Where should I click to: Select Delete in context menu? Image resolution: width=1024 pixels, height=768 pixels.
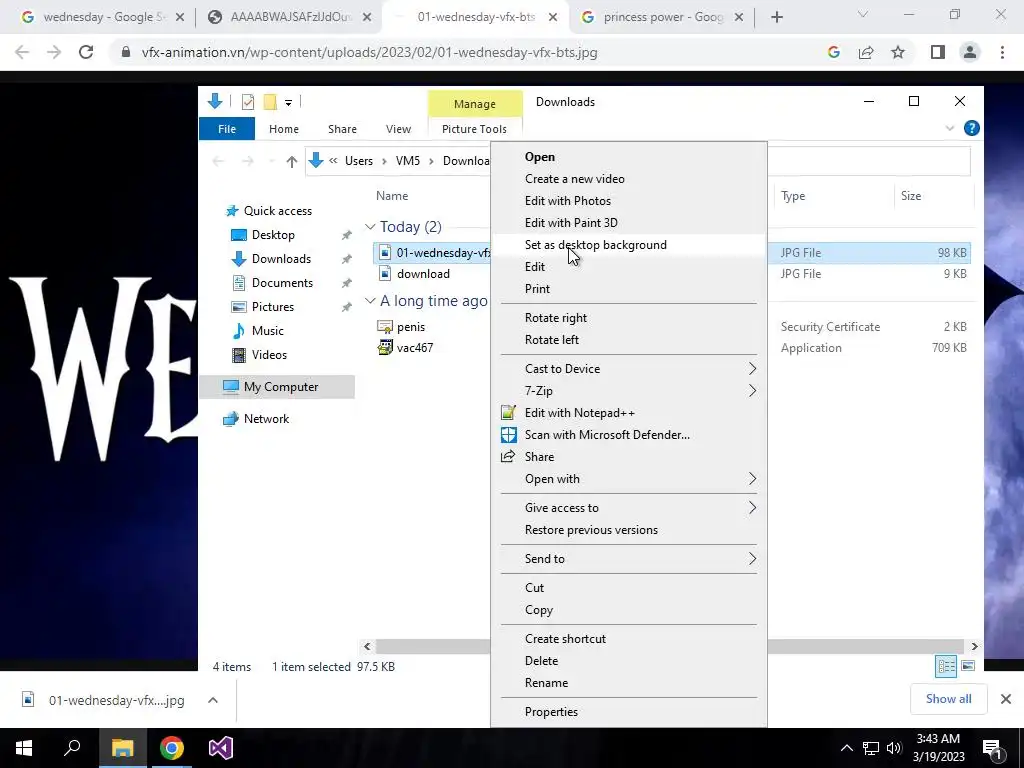pyautogui.click(x=629, y=660)
